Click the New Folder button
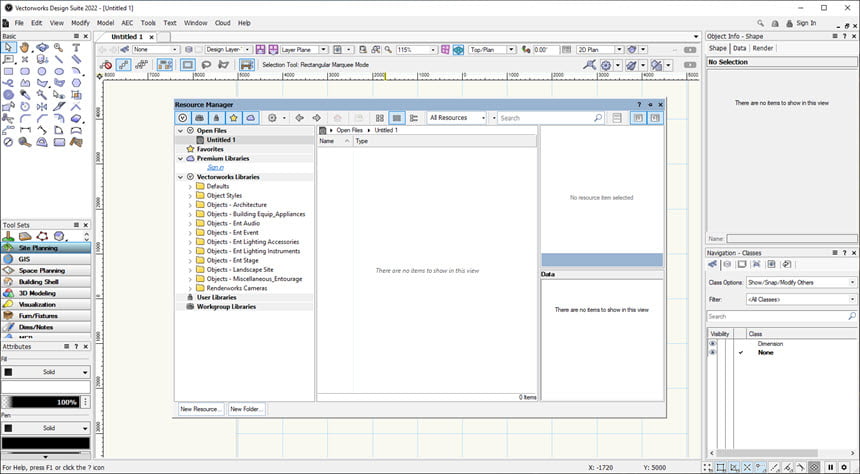Screen dimensions: 860x474 click(x=247, y=409)
